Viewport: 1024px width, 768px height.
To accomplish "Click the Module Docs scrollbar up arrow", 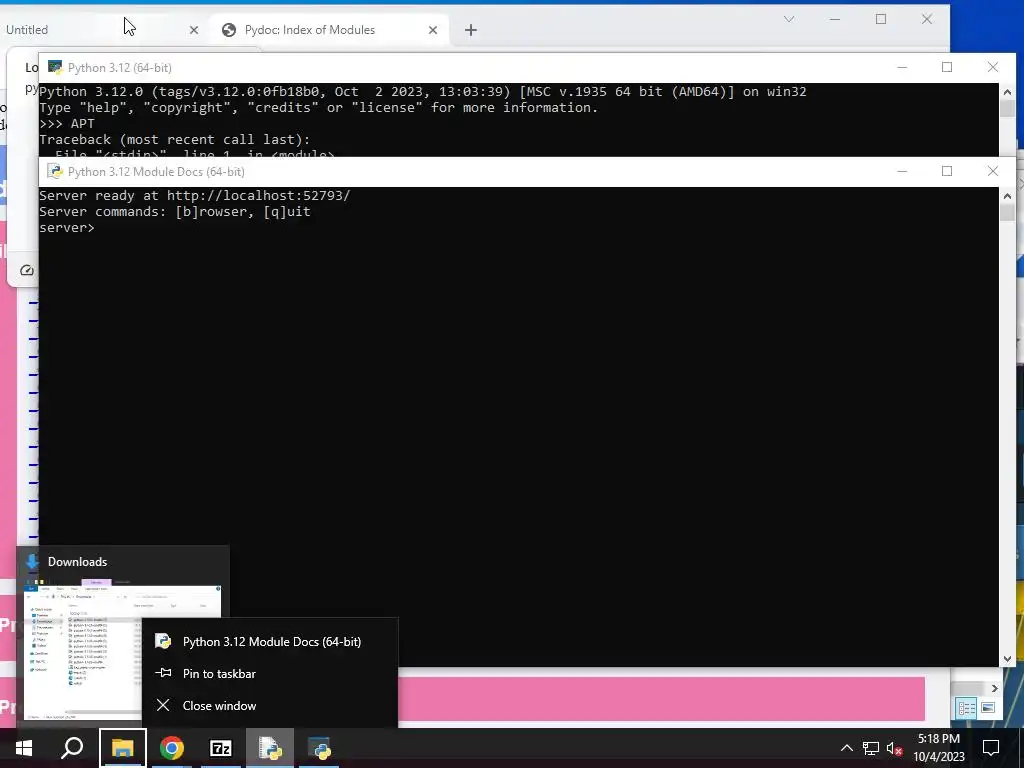I will [x=1007, y=196].
